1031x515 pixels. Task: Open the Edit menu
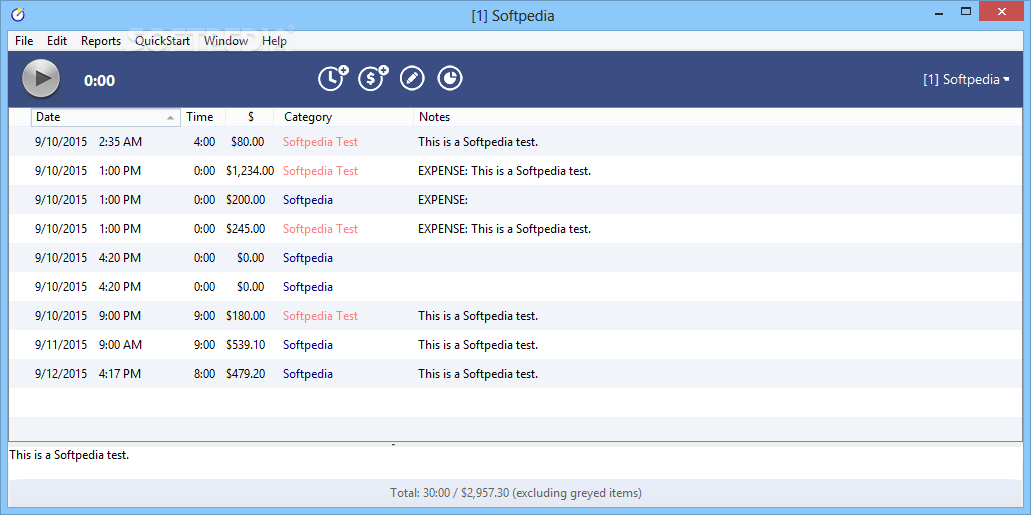pyautogui.click(x=57, y=41)
